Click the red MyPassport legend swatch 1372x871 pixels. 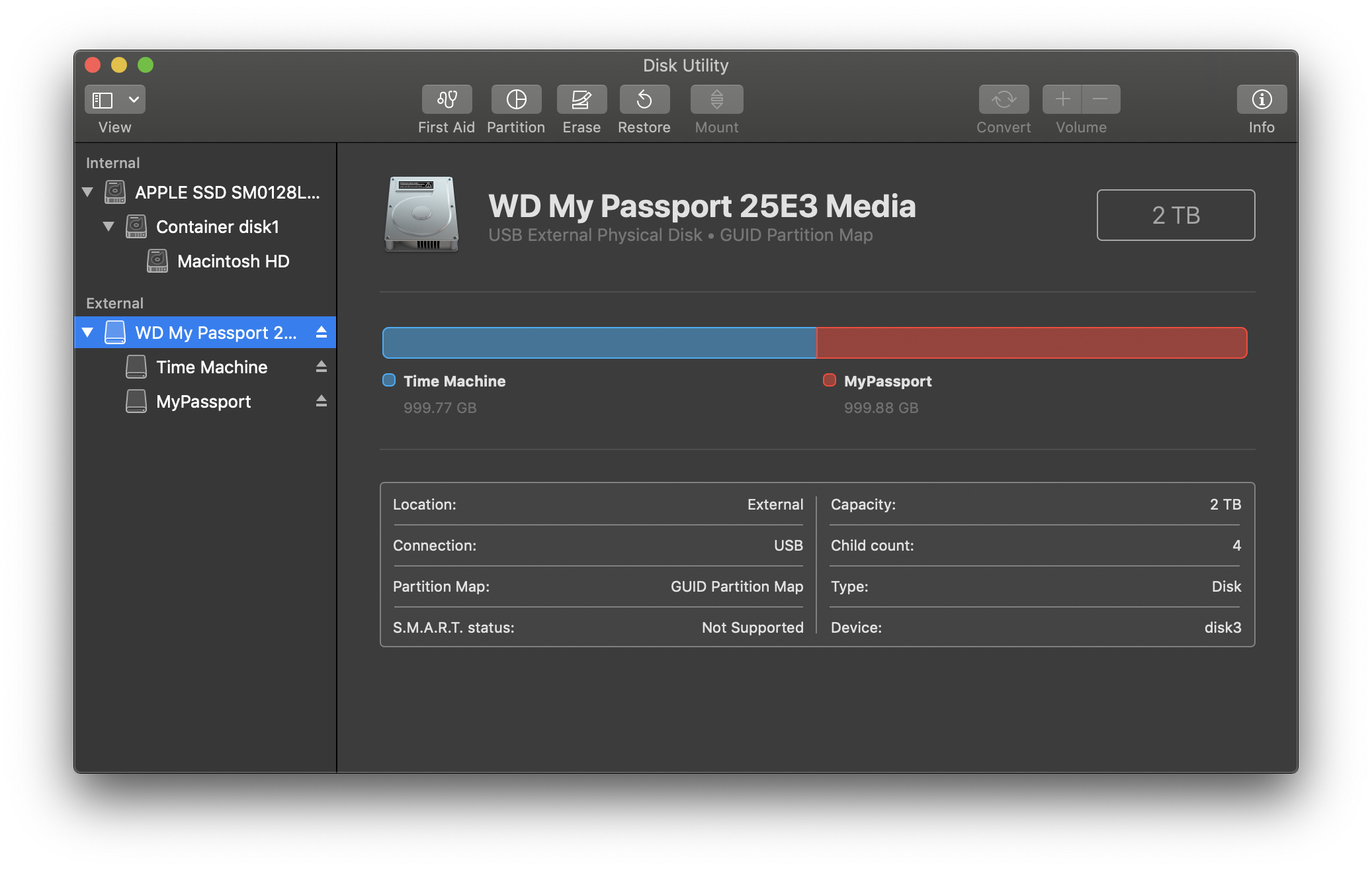coord(830,380)
